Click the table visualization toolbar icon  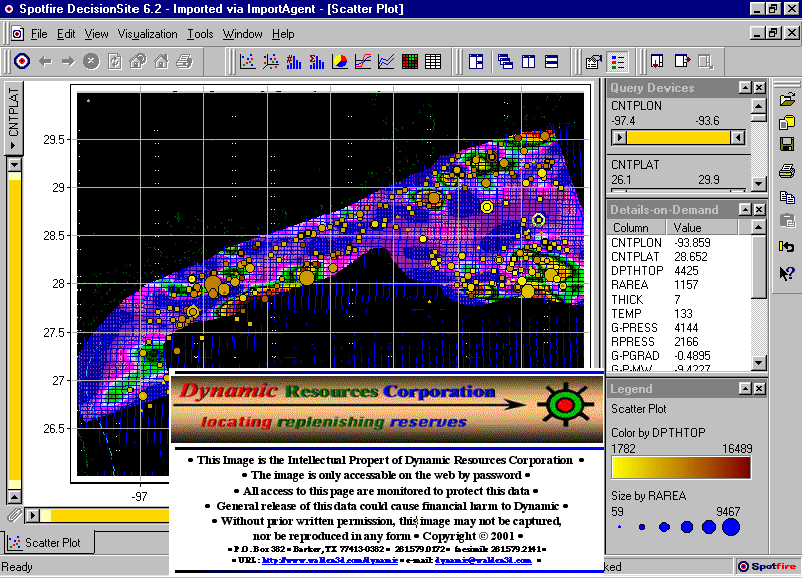(433, 62)
